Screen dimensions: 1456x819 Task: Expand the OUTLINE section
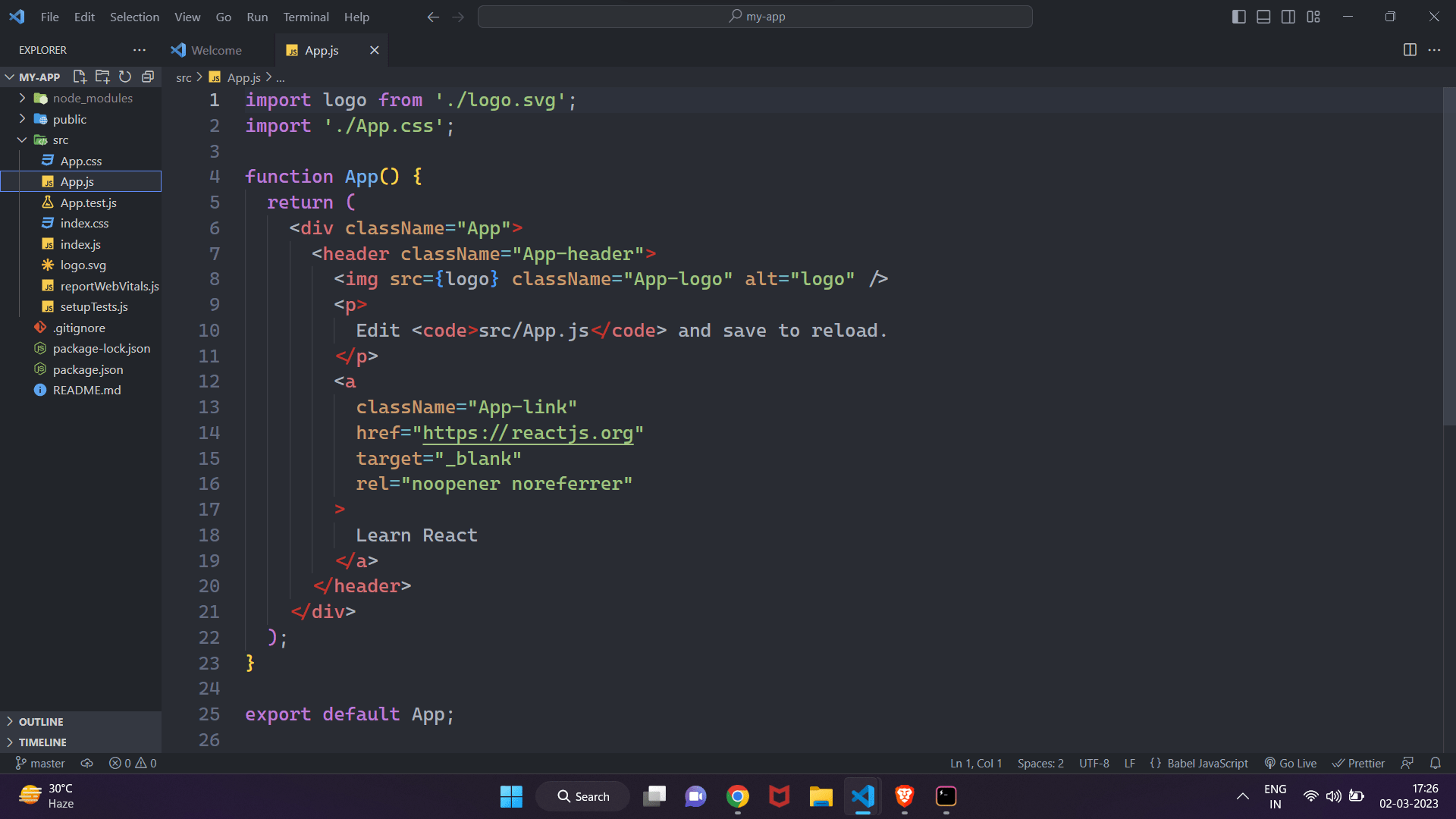[x=41, y=722]
